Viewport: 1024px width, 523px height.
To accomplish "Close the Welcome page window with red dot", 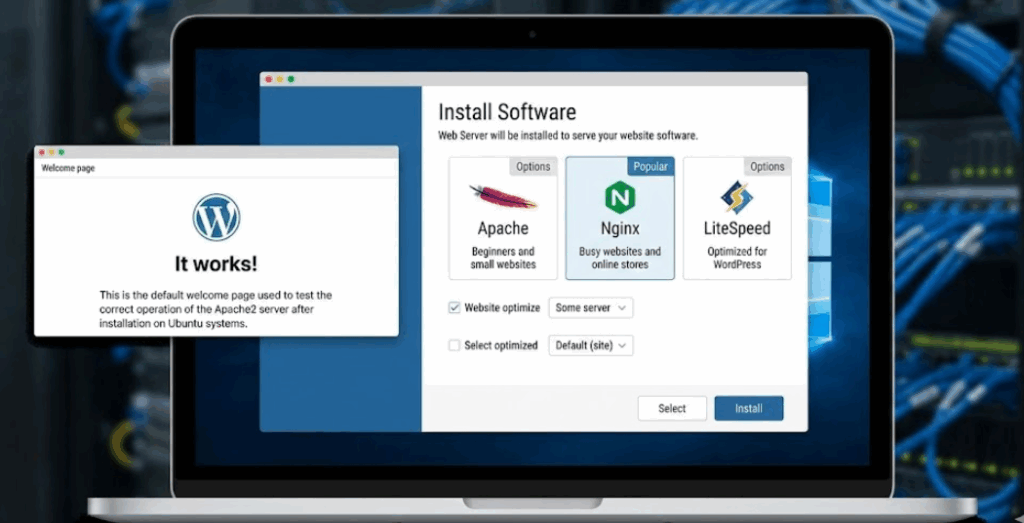I will 41,152.
